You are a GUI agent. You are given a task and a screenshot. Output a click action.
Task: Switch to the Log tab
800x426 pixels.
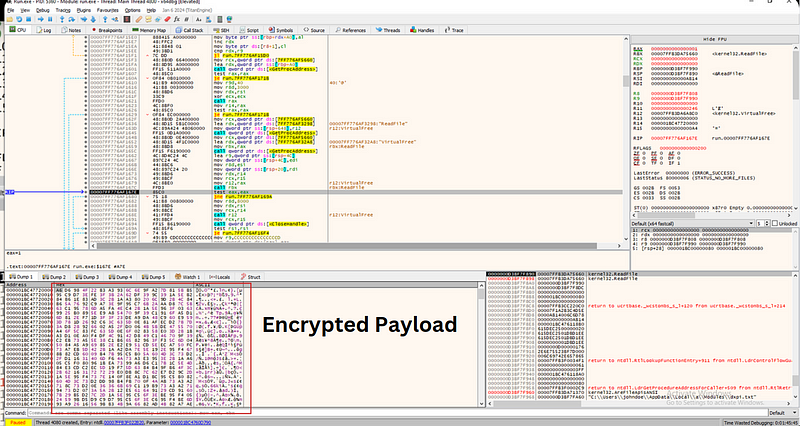click(x=44, y=30)
